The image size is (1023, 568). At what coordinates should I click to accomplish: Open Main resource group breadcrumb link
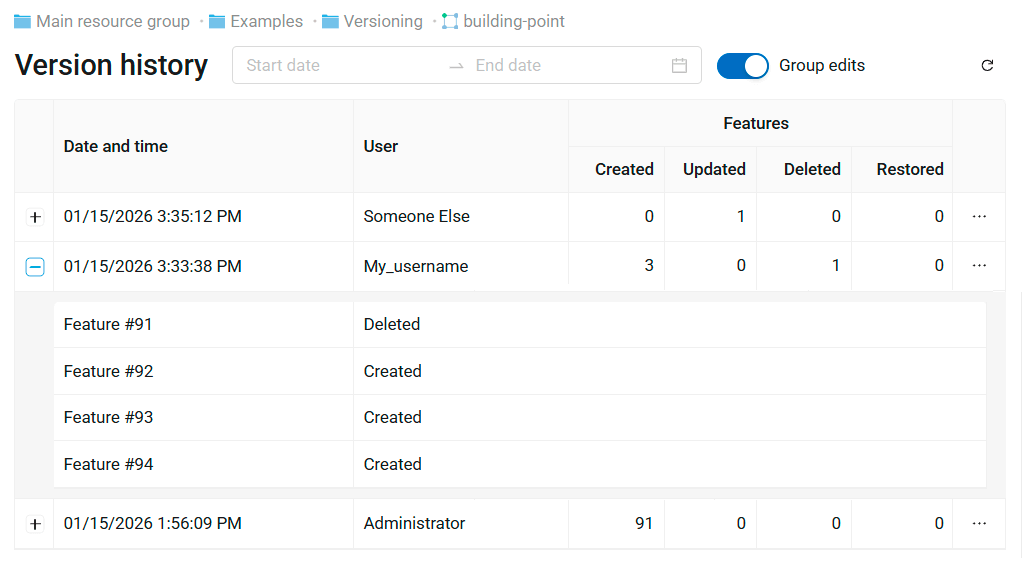coord(113,21)
